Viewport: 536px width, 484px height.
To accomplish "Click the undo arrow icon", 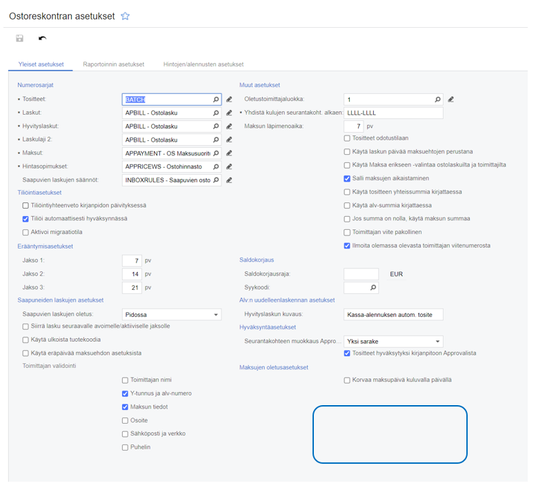I will 42,38.
